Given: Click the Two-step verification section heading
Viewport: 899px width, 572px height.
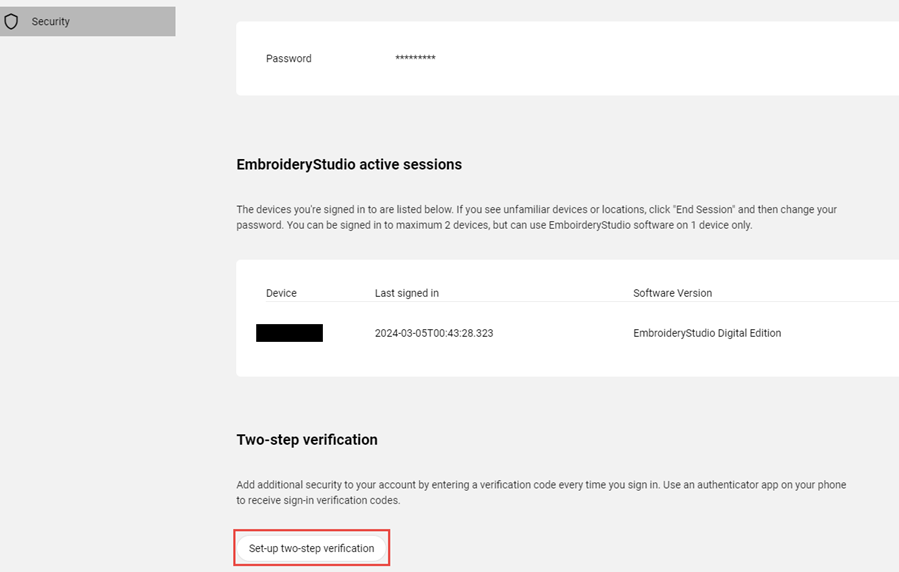Looking at the screenshot, I should pos(307,440).
